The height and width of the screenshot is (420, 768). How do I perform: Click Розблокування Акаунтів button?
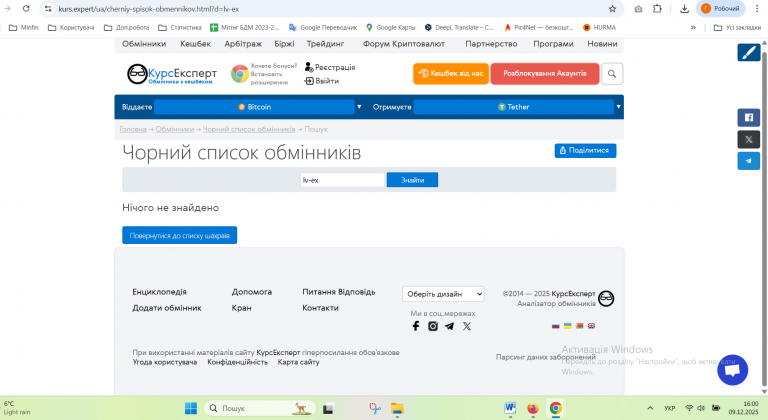[x=545, y=74]
